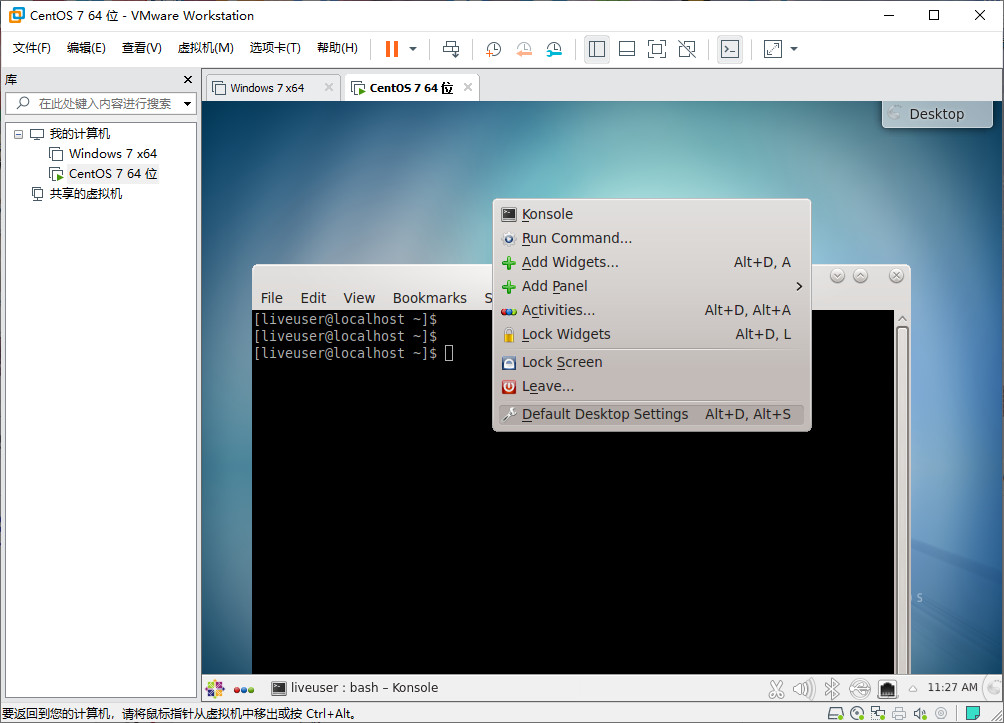Select the liveuser bash Konsole taskbar entry

coord(355,688)
